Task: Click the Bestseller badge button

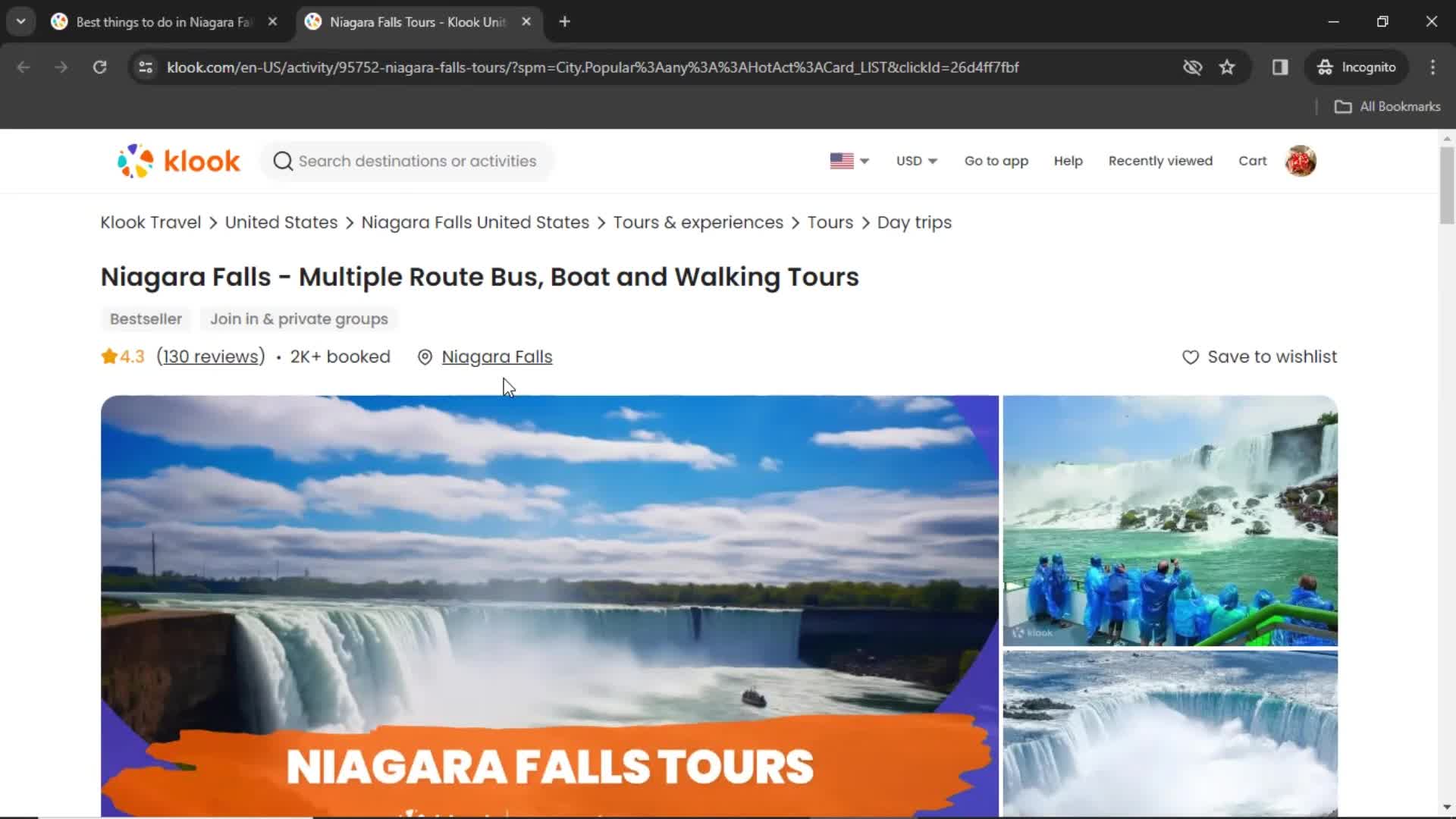Action: (x=146, y=318)
